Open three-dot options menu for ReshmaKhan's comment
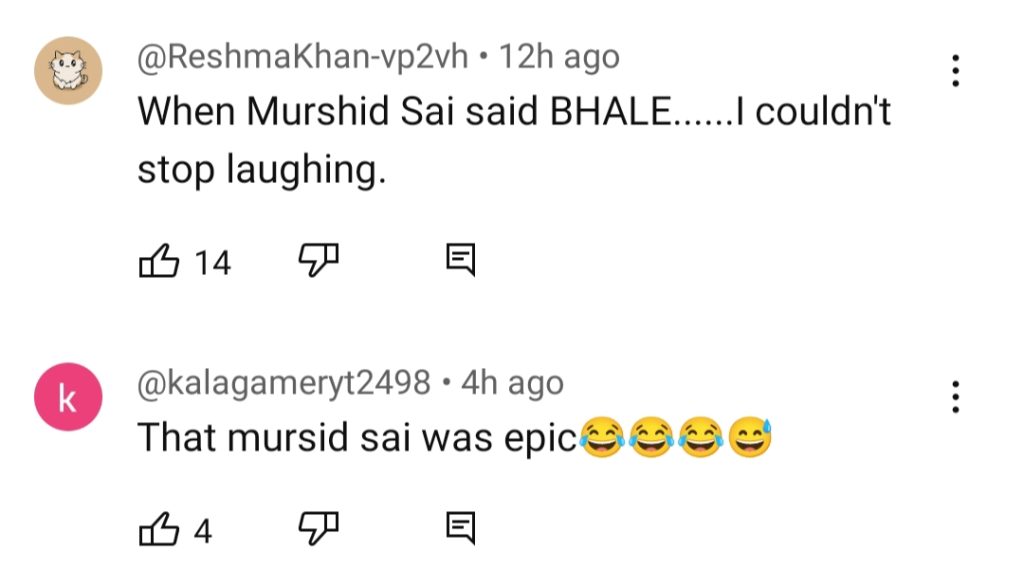The width and height of the screenshot is (1024, 588). pyautogui.click(x=956, y=70)
